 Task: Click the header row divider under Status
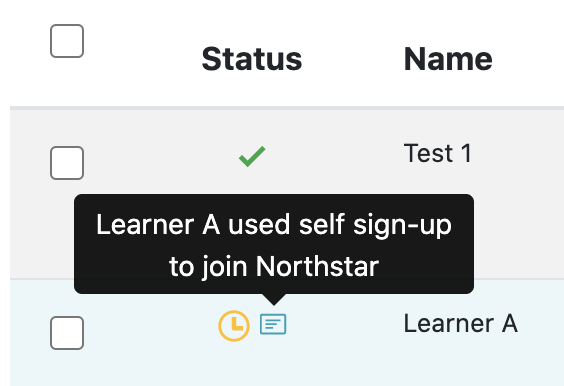(287, 108)
